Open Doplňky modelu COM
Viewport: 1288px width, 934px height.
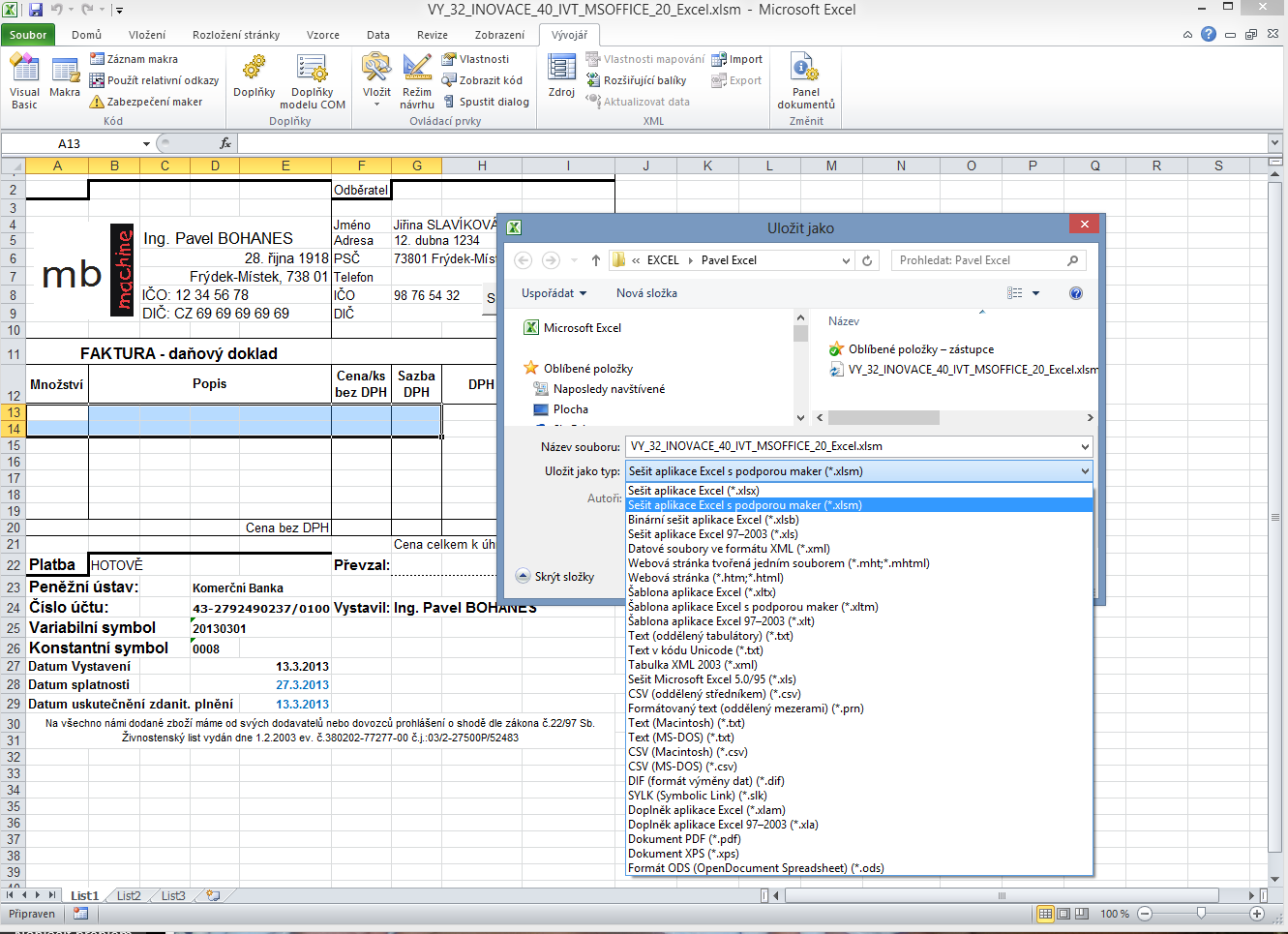(x=312, y=82)
